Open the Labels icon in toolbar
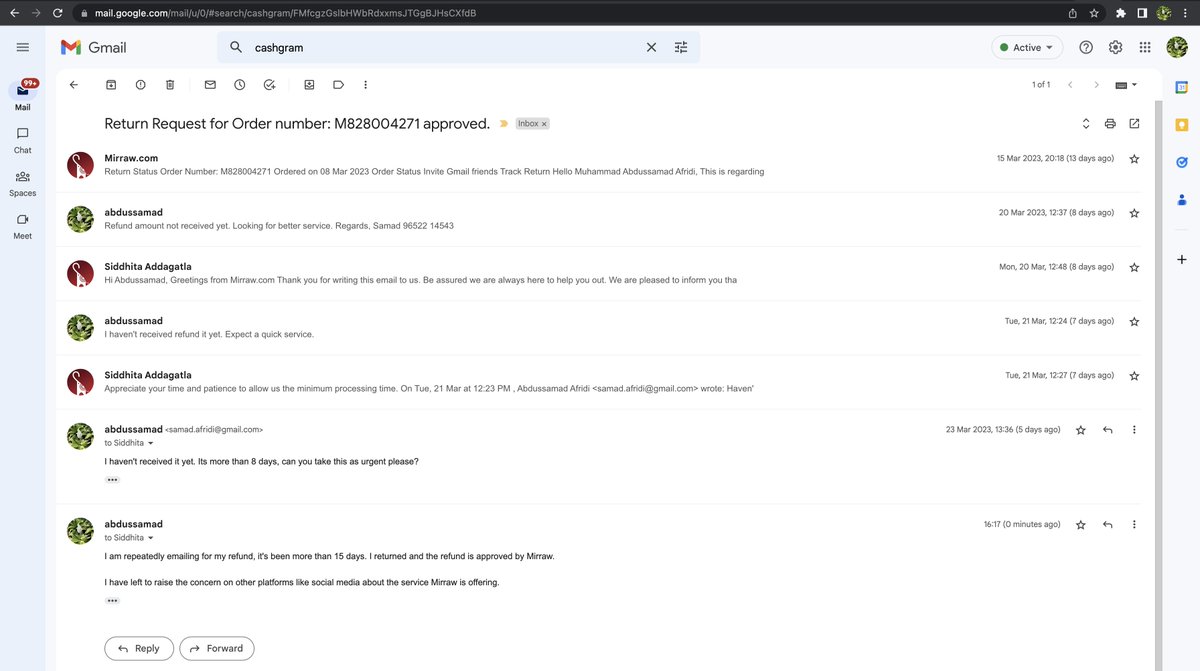 (338, 85)
